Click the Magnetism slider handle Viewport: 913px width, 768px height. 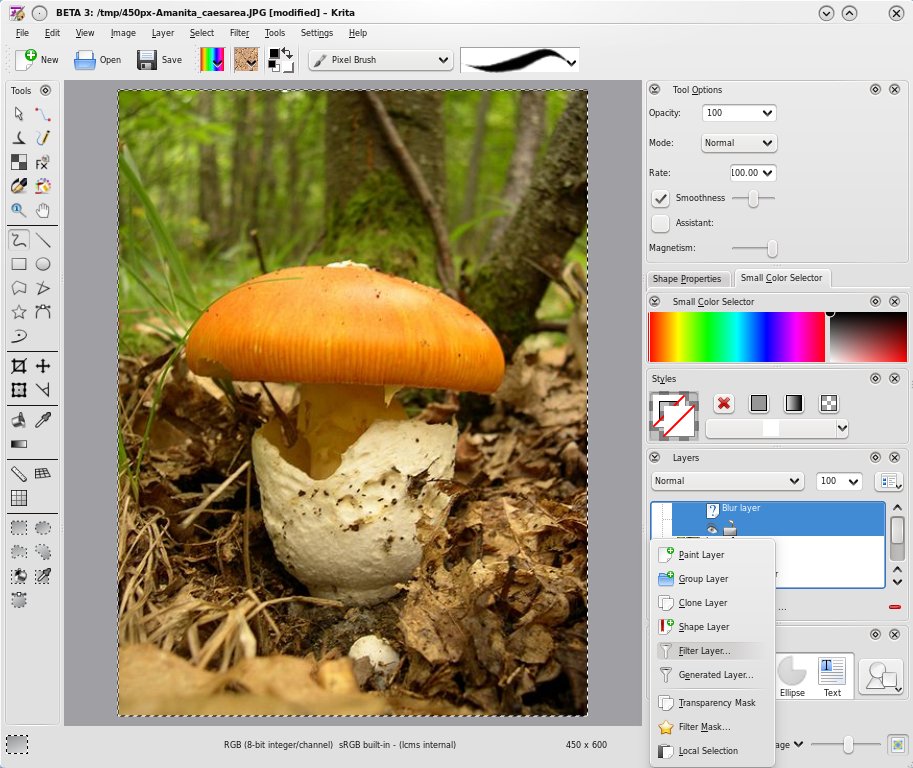(771, 248)
